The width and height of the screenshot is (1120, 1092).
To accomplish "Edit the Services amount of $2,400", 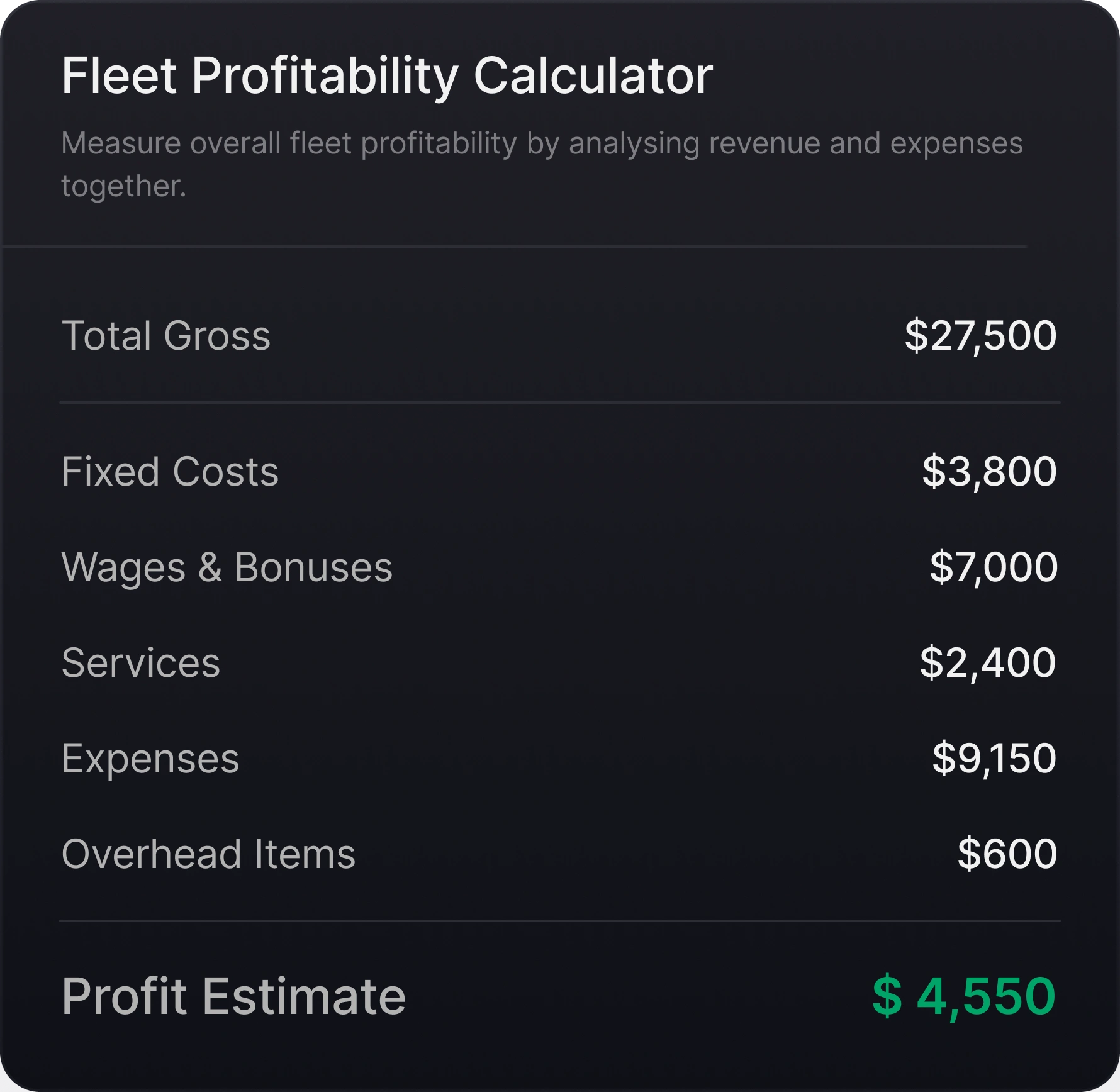I will tap(985, 662).
